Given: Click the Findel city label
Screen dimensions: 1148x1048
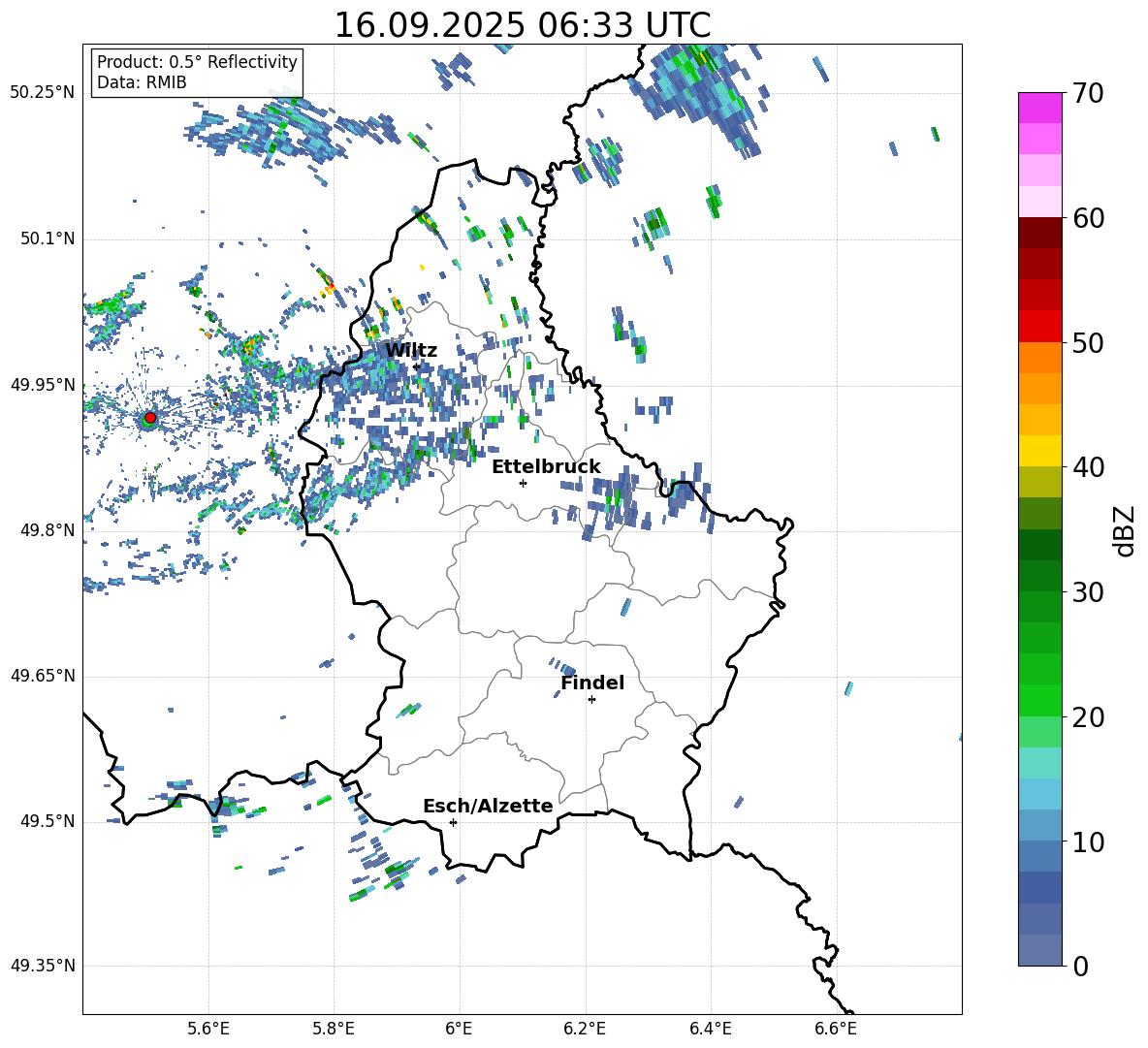Looking at the screenshot, I should [592, 683].
